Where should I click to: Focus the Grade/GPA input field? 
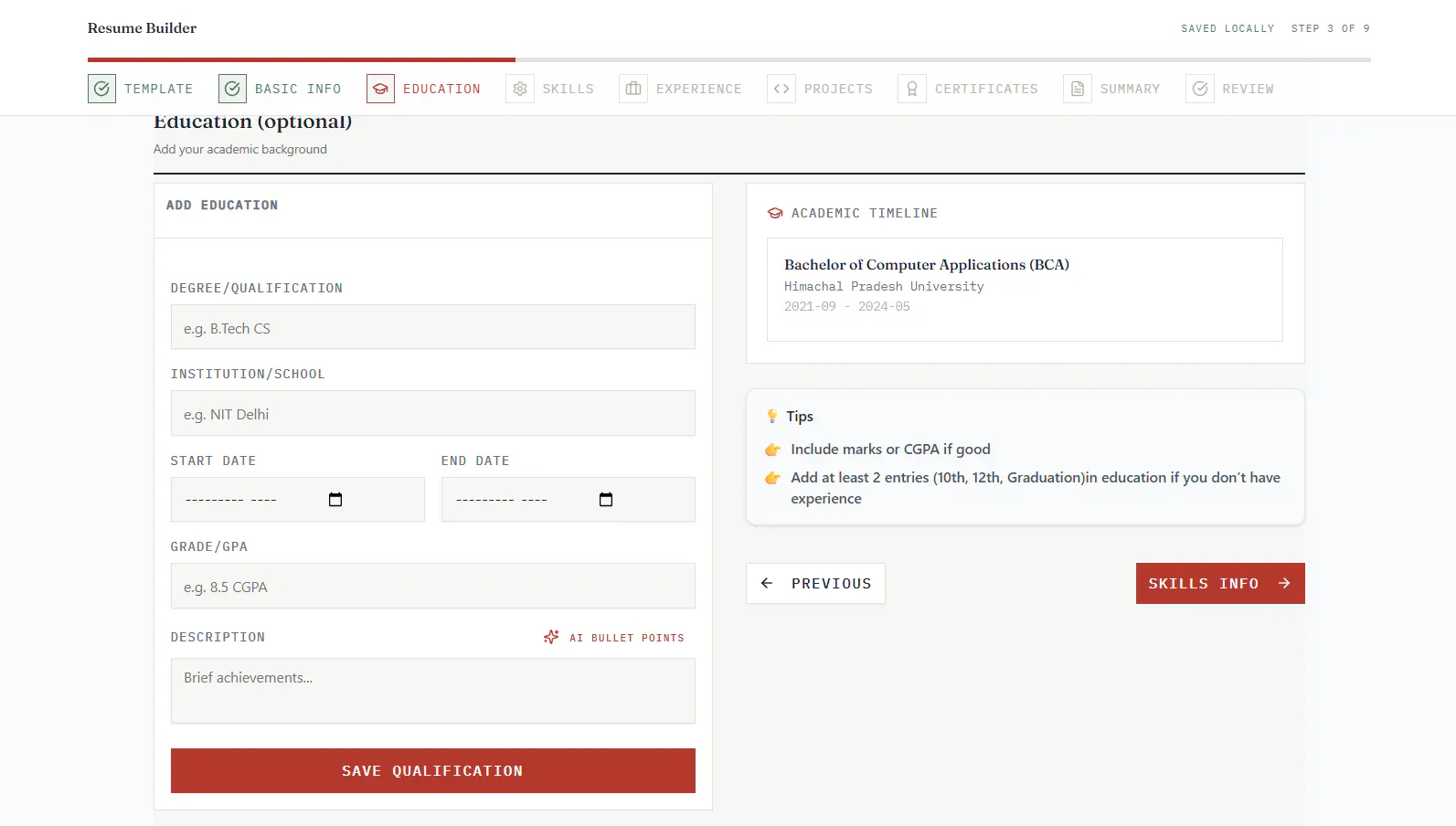pyautogui.click(x=433, y=586)
